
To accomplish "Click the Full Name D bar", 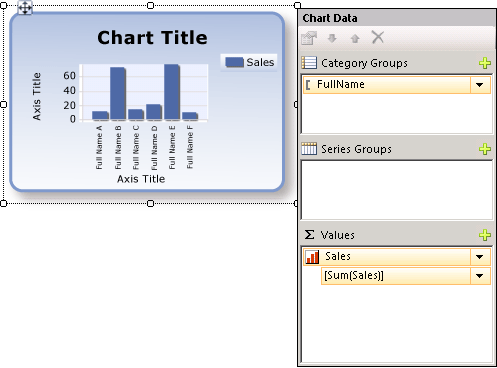I will [x=154, y=112].
